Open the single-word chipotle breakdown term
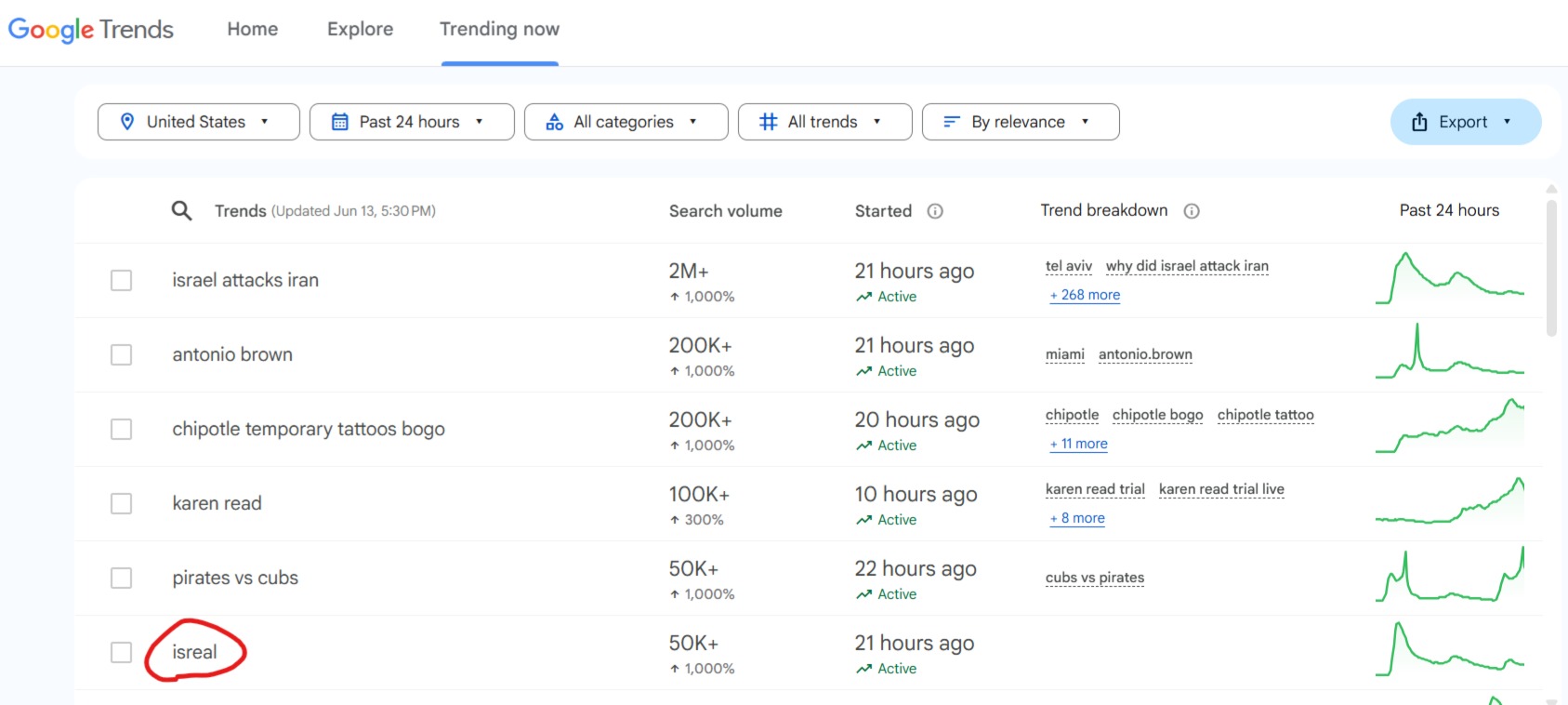Screen dimensions: 1568x705 pos(1072,415)
